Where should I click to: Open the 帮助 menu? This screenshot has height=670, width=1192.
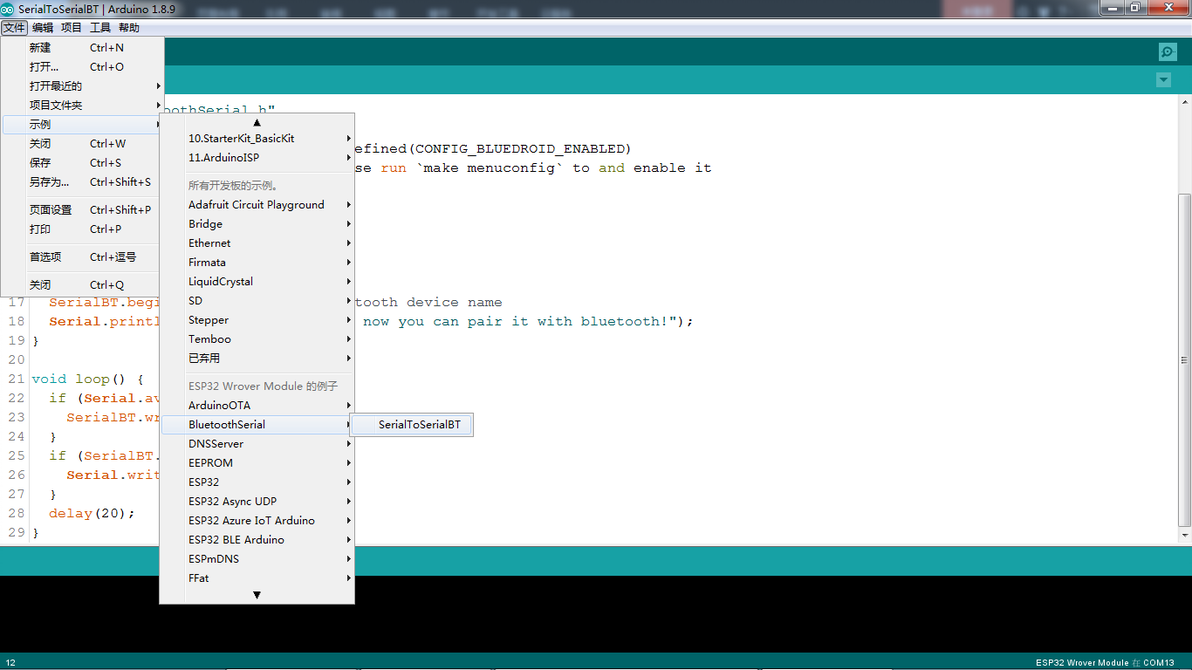(x=129, y=27)
